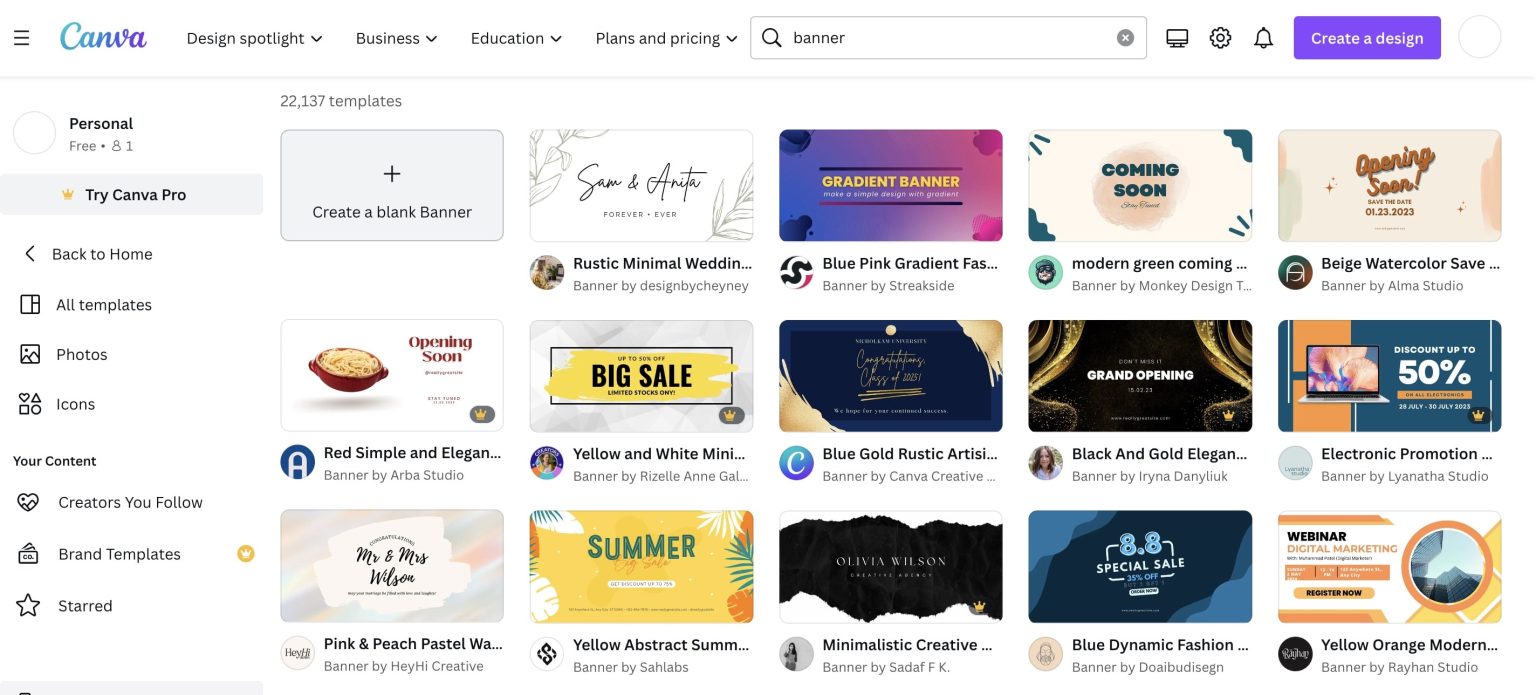Screen dimensions: 1536x695
Task: Click the profile avatar circle
Action: pyautogui.click(x=1479, y=37)
